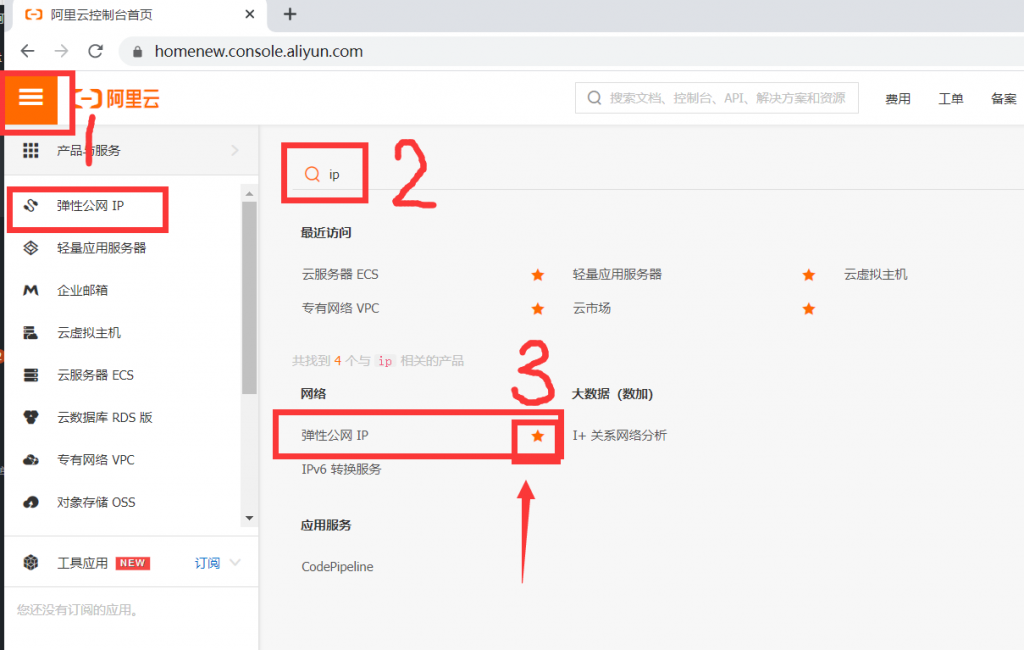The image size is (1024, 650).
Task: Click the 产品与服务 grid icon
Action: pos(31,151)
